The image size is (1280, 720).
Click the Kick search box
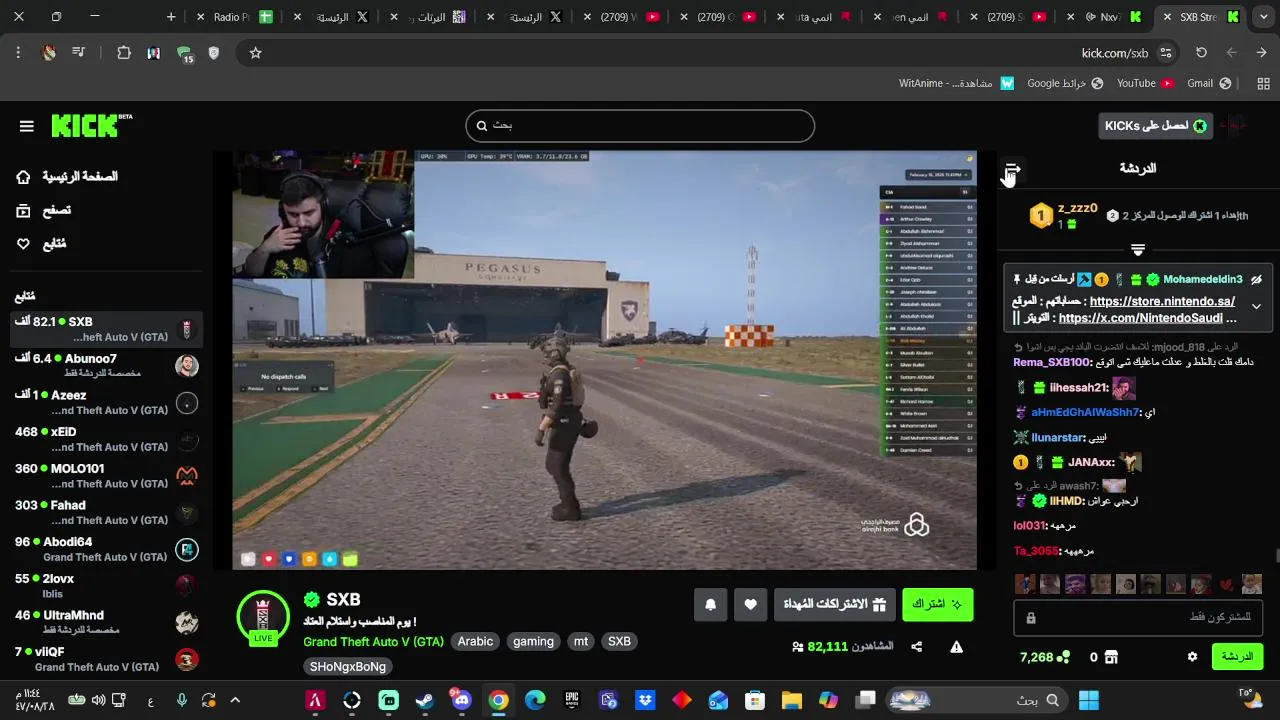tap(640, 125)
